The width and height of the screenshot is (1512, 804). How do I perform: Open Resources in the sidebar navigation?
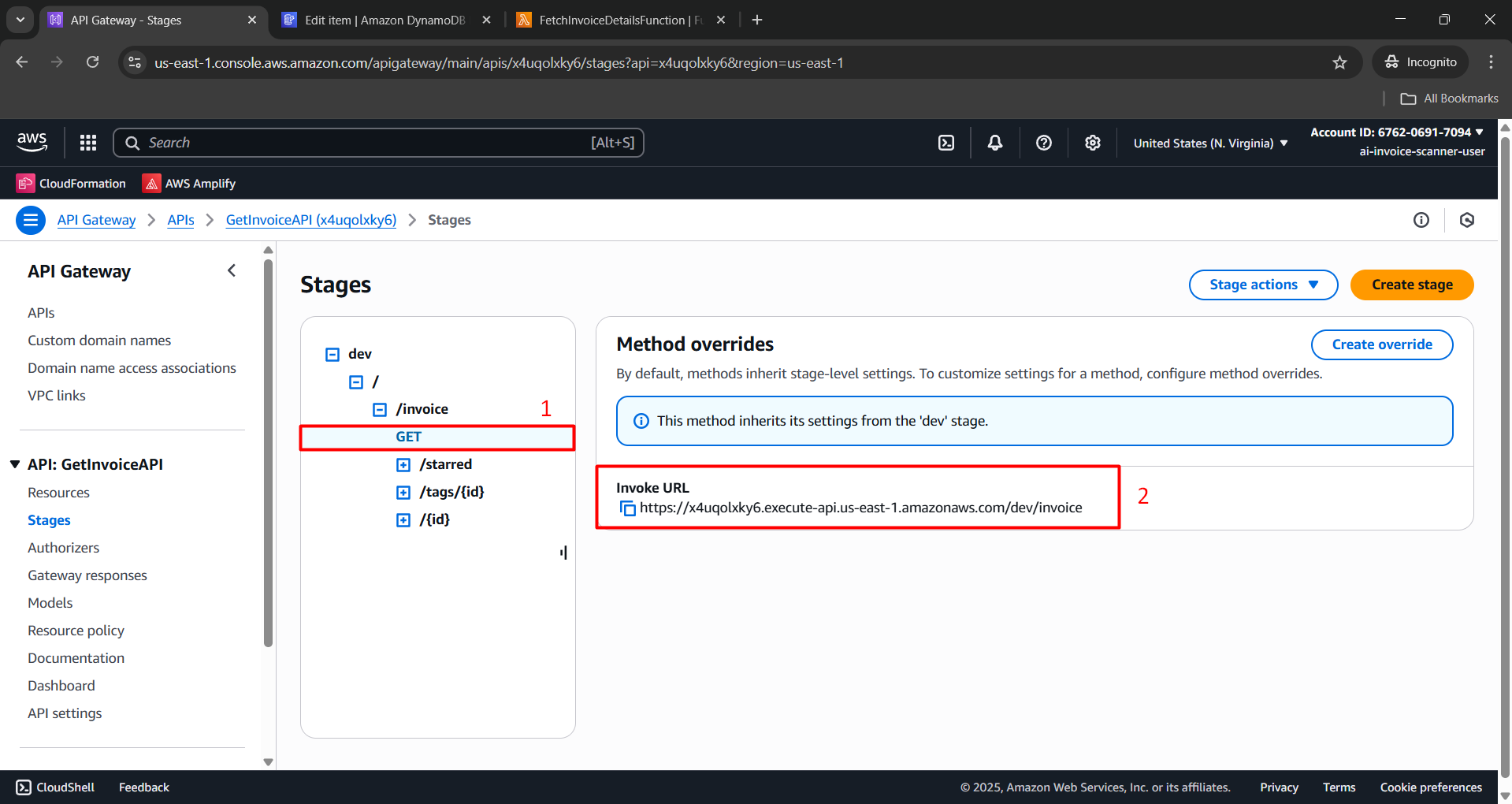[58, 493]
